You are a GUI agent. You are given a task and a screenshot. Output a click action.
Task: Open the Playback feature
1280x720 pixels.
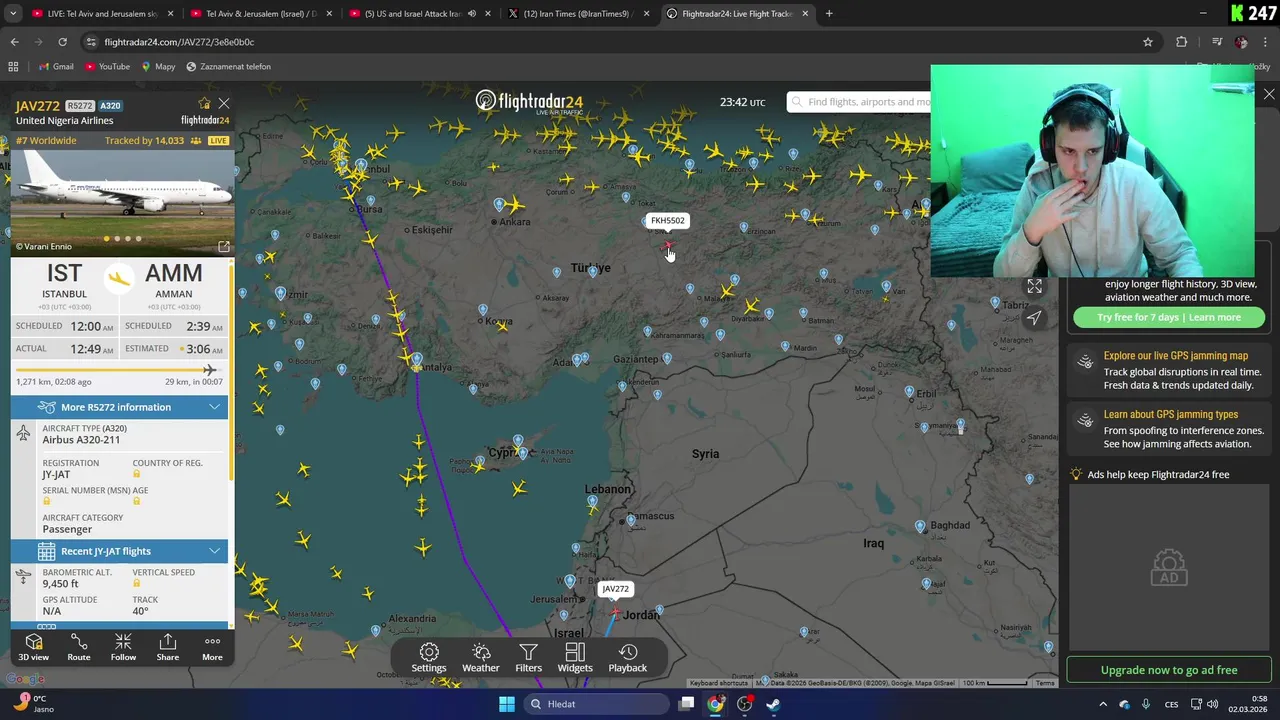pos(628,658)
